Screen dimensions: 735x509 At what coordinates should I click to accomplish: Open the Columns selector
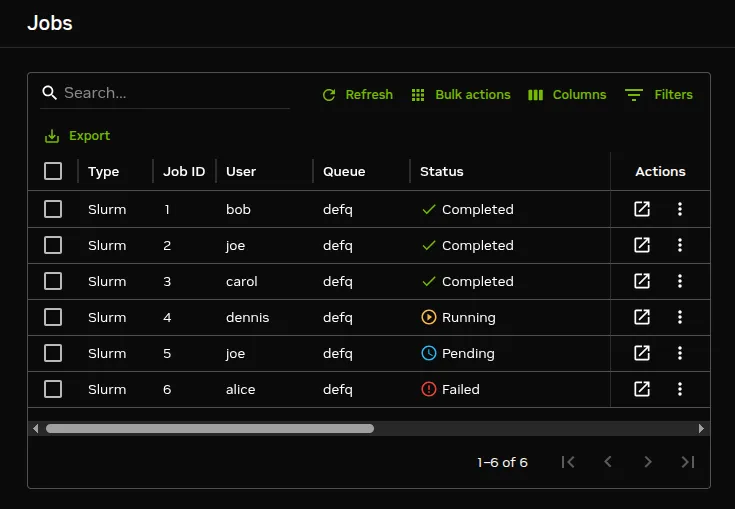(567, 95)
